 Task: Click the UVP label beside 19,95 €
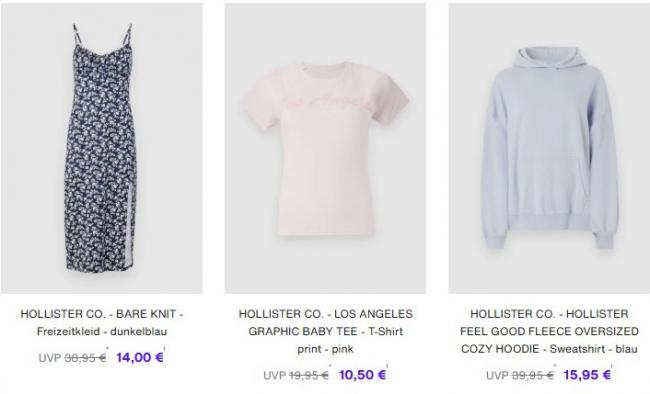tap(274, 375)
